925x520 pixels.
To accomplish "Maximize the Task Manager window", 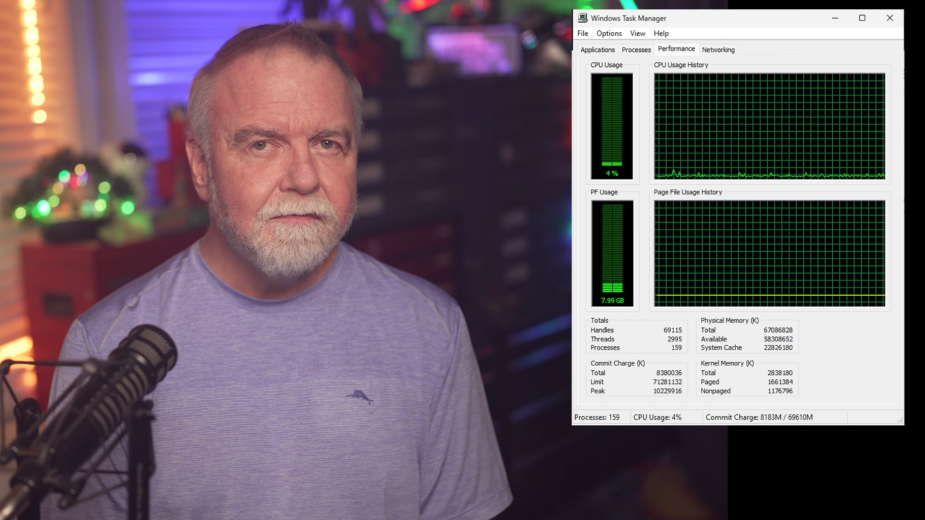I will (x=862, y=18).
